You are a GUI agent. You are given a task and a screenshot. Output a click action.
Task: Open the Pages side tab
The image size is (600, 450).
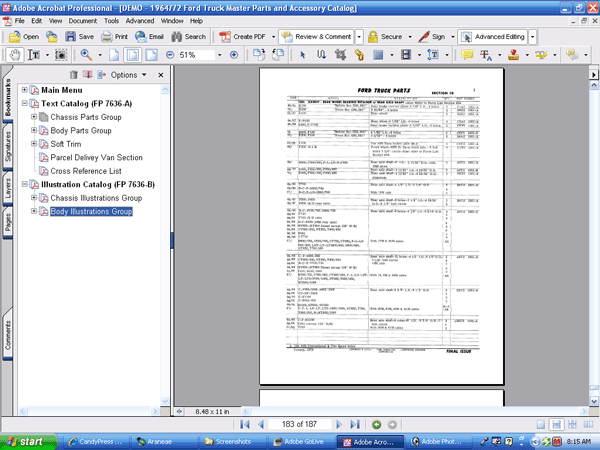coord(8,223)
